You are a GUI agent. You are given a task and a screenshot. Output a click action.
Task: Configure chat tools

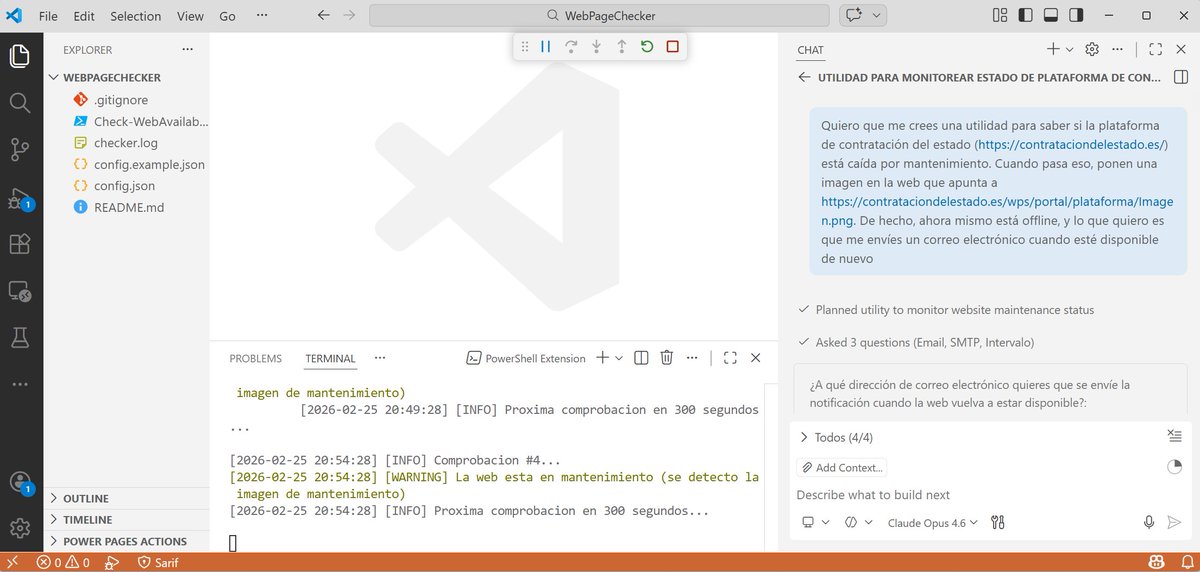pos(997,522)
